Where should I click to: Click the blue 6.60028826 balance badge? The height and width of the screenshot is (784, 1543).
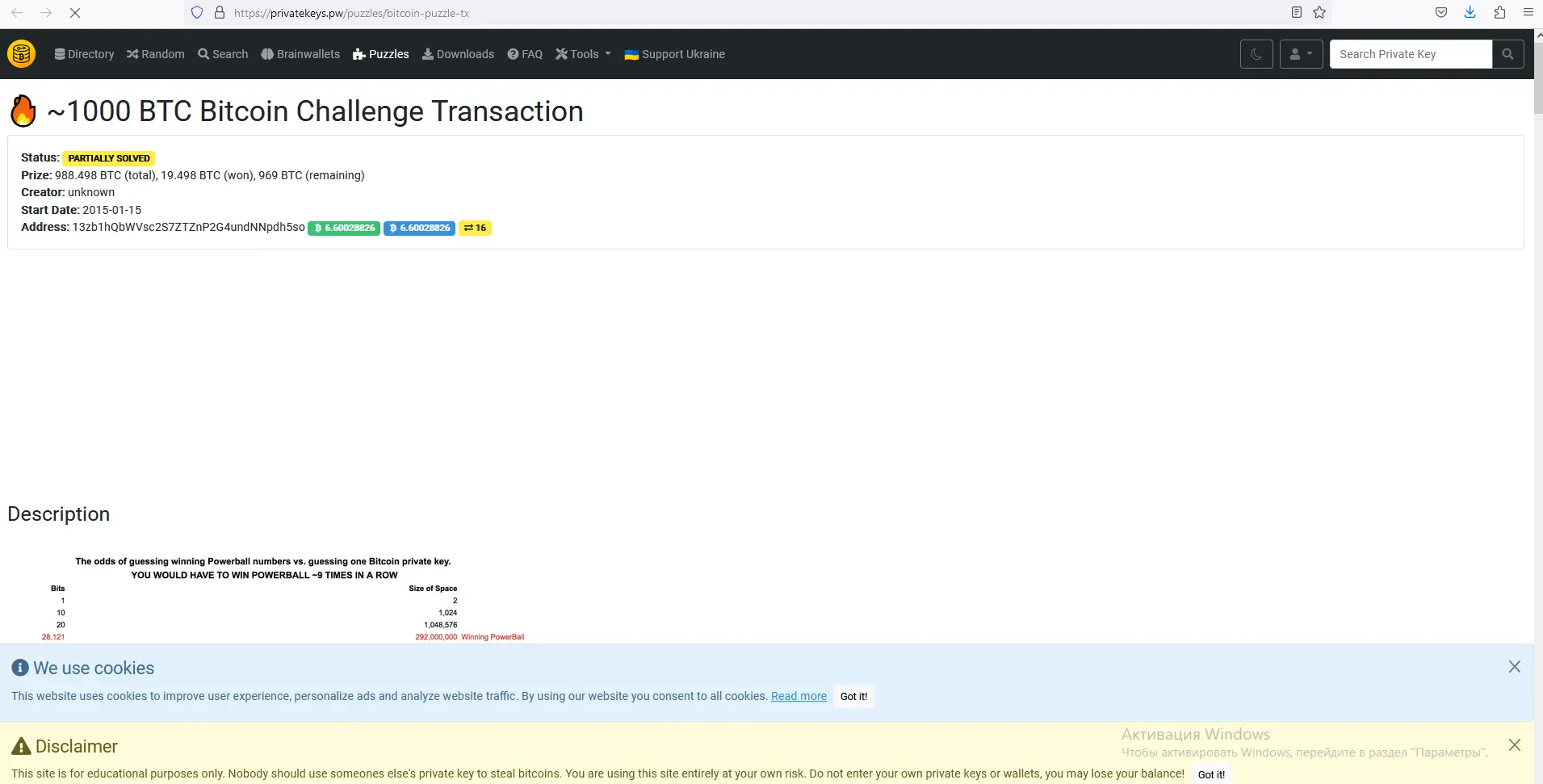pos(419,228)
